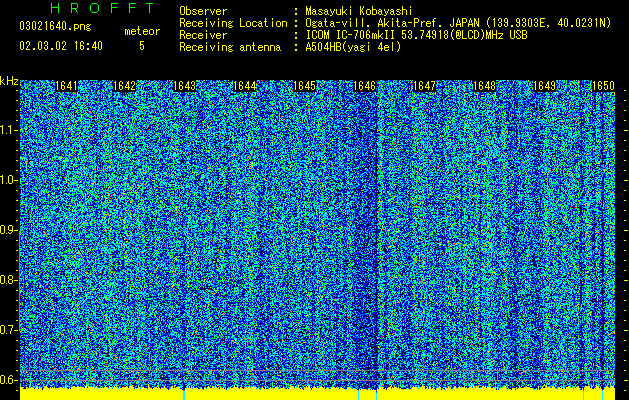The height and width of the screenshot is (400, 629).
Task: Click the Receiving antenna label
Action: [x=230, y=47]
